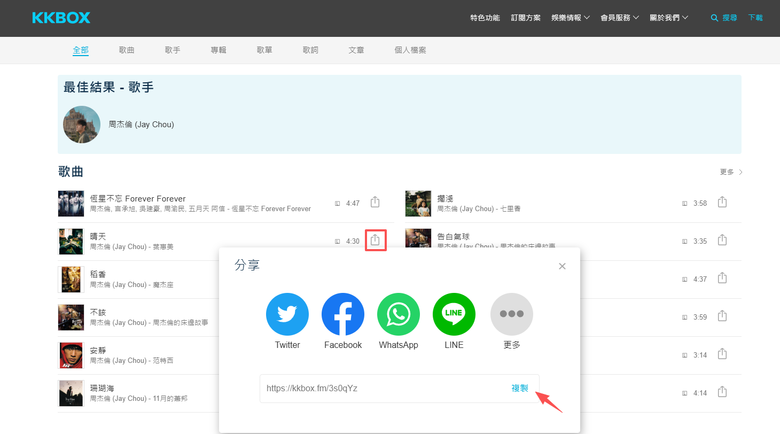Open more sharing options (更多) icon
The width and height of the screenshot is (780, 434).
(x=511, y=314)
